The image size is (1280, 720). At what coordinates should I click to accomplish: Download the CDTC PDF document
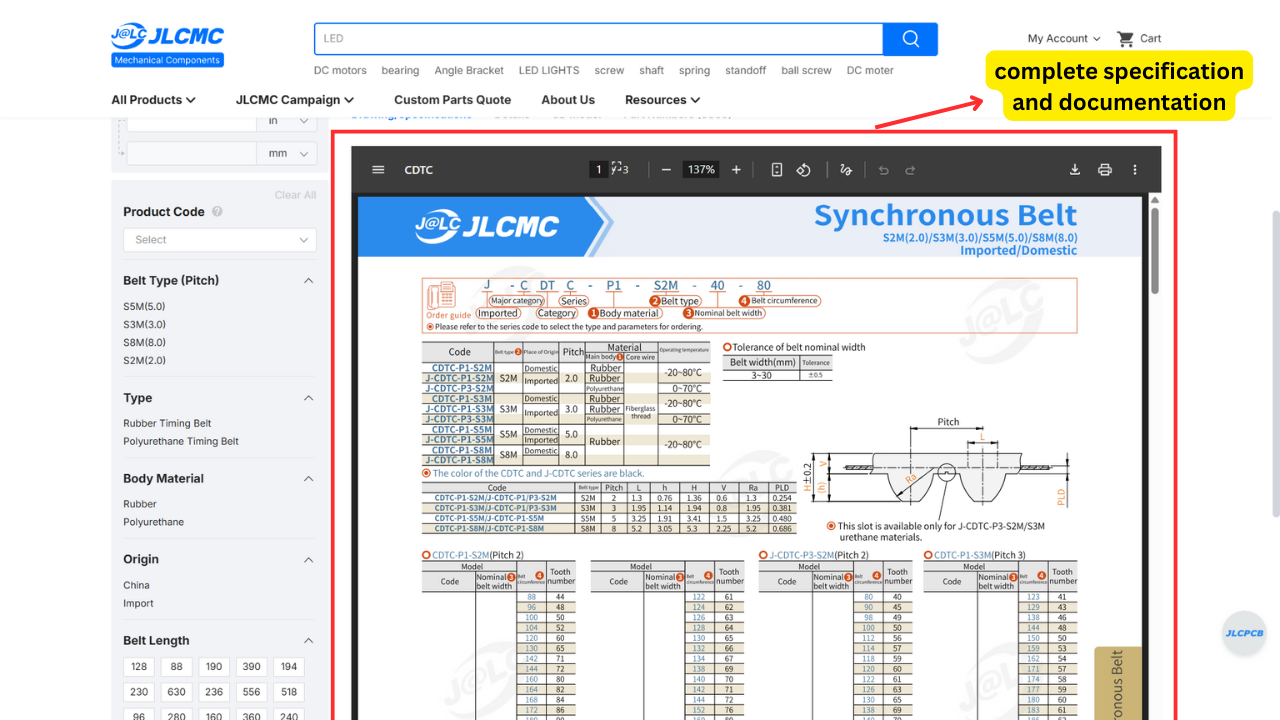pos(1075,170)
